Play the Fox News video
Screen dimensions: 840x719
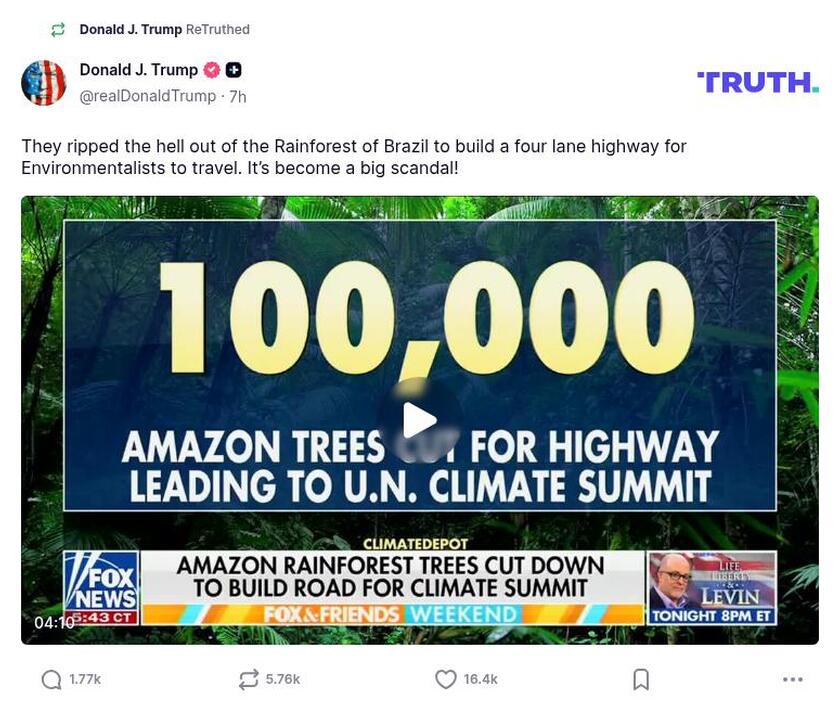tap(419, 421)
